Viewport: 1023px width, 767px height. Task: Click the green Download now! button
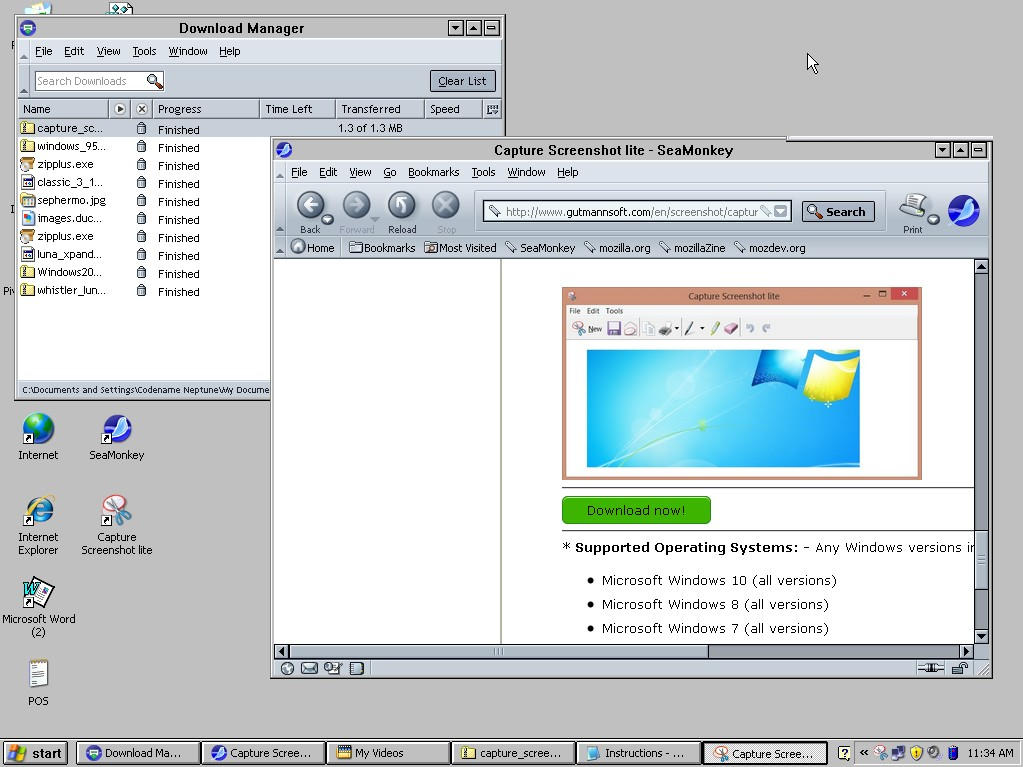(636, 510)
